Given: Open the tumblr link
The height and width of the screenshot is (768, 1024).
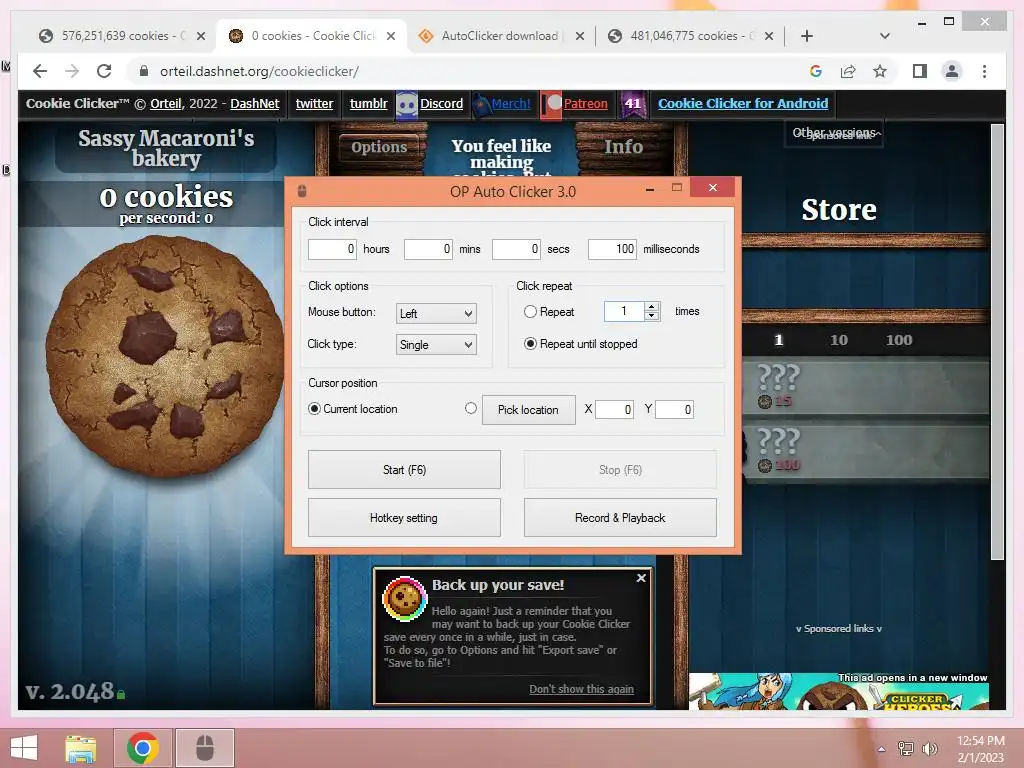Looking at the screenshot, I should [368, 104].
